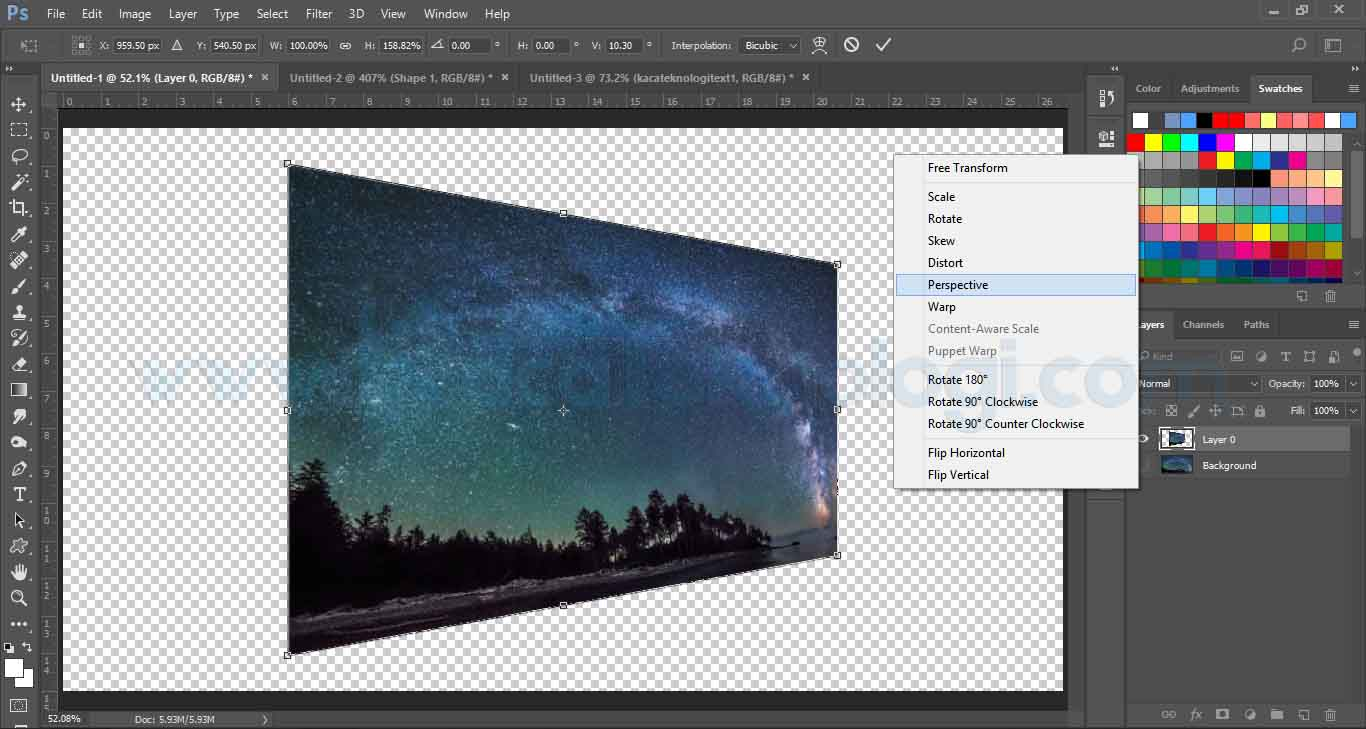Screen dimensions: 1366x729
Task: Click the search icon in options bar
Action: click(1298, 45)
